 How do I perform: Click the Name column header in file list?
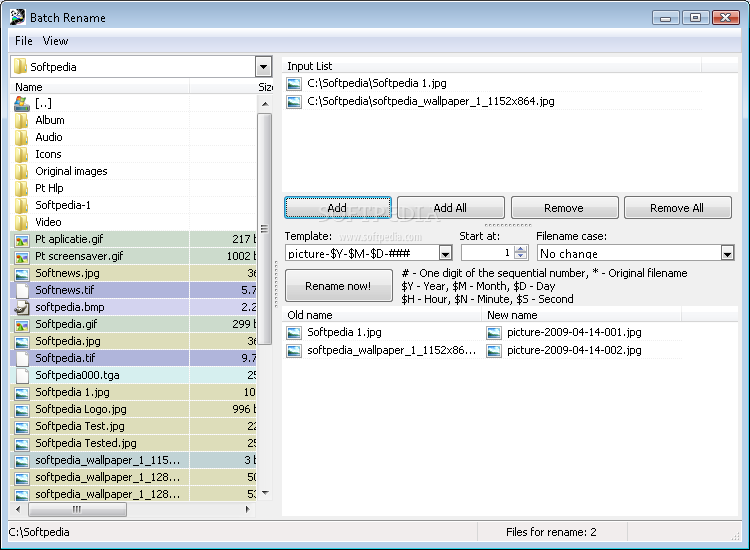point(100,87)
